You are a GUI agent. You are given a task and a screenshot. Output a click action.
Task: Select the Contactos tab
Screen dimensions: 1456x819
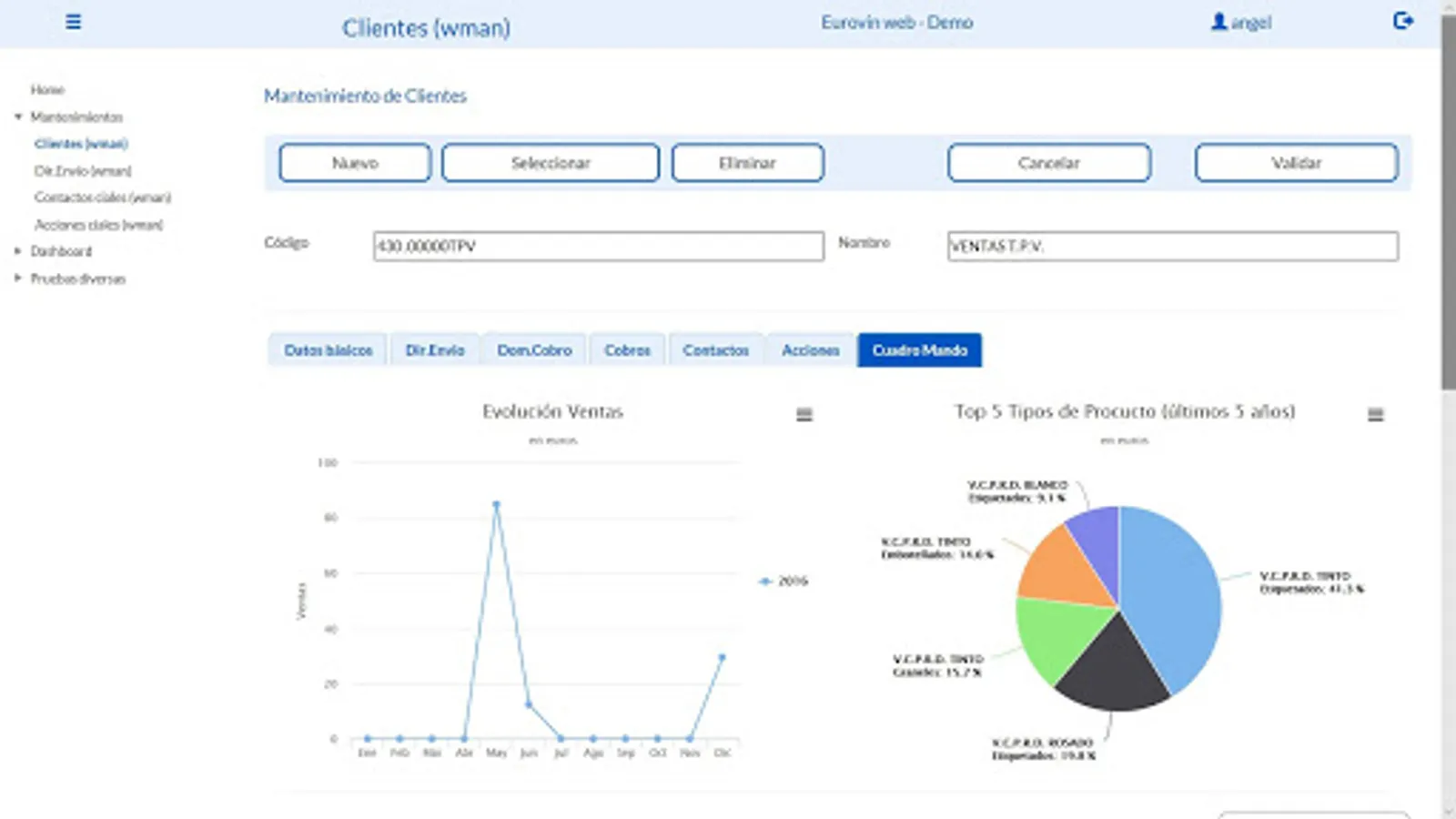pos(716,350)
